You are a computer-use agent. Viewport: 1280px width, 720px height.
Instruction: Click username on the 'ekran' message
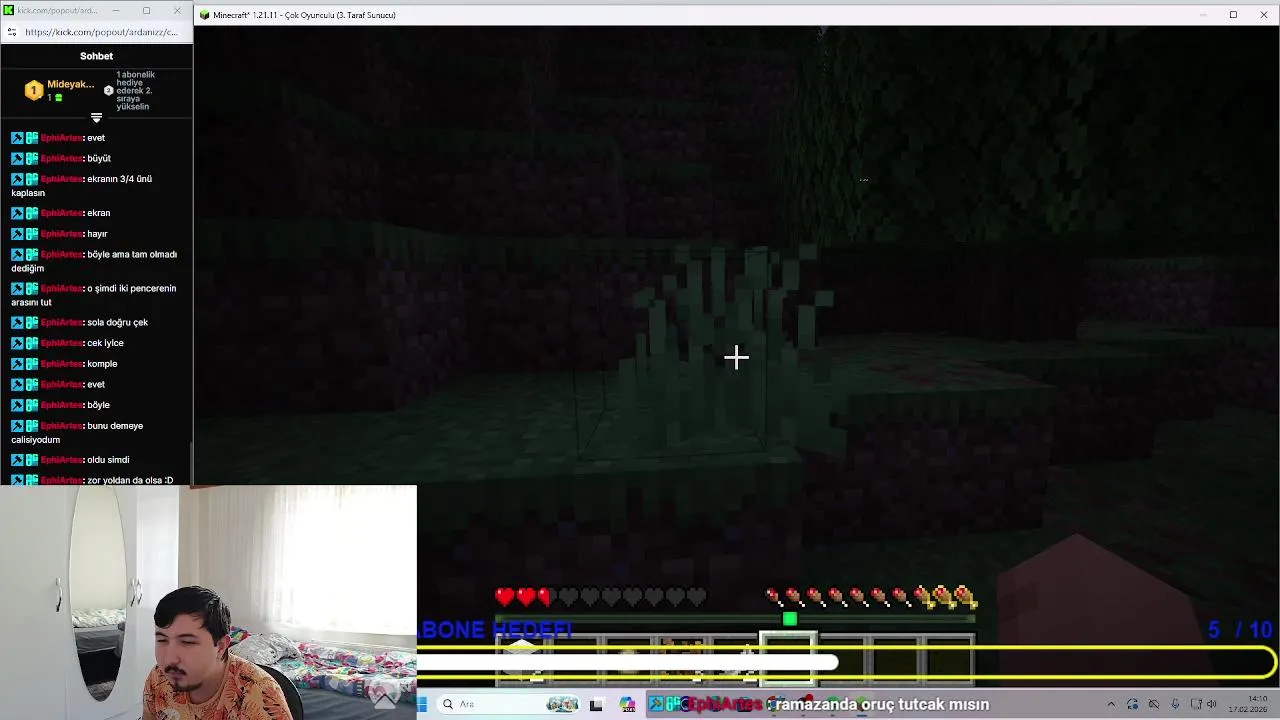(x=61, y=213)
